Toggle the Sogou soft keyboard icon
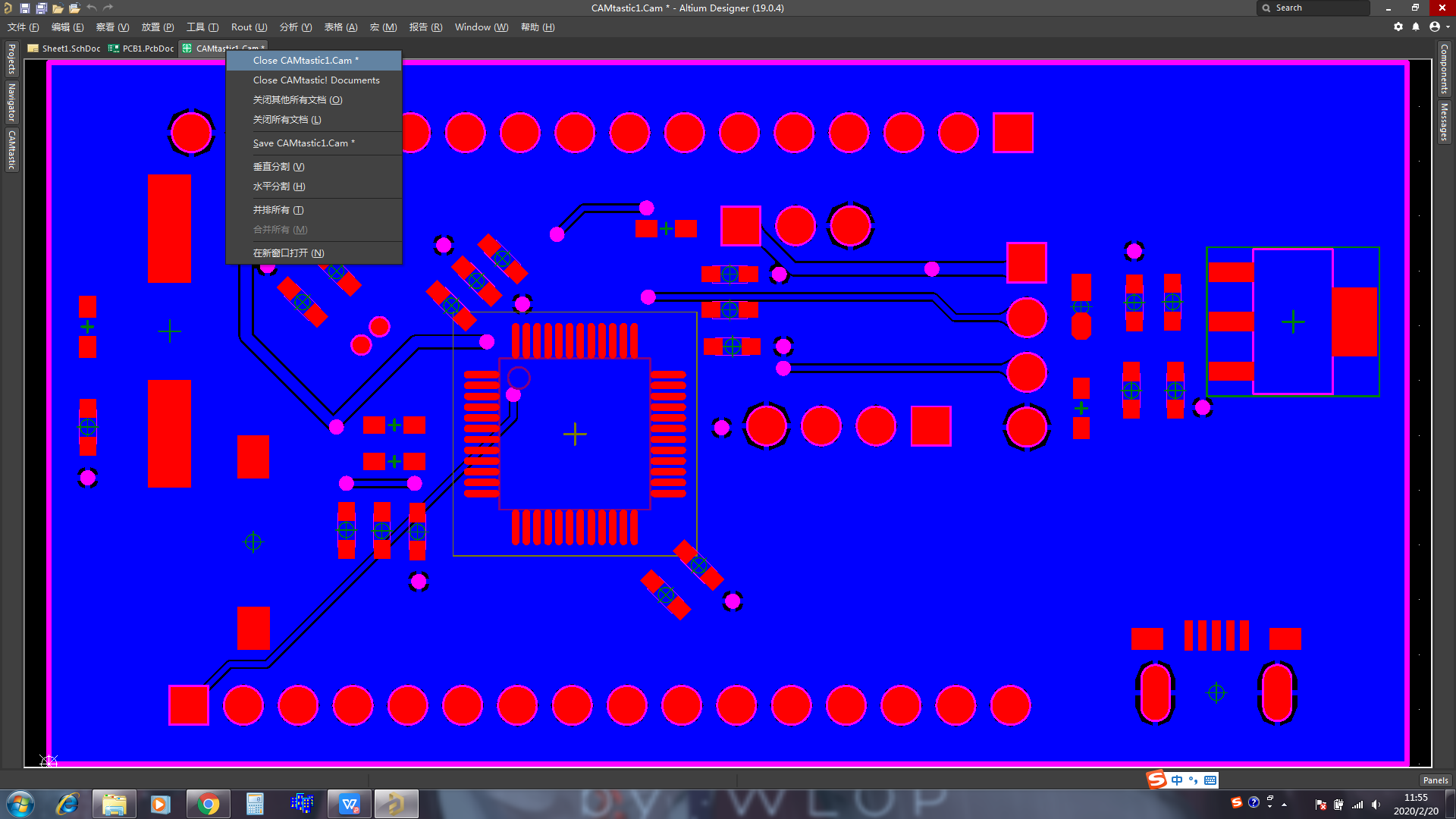The image size is (1456, 819). [x=1210, y=780]
